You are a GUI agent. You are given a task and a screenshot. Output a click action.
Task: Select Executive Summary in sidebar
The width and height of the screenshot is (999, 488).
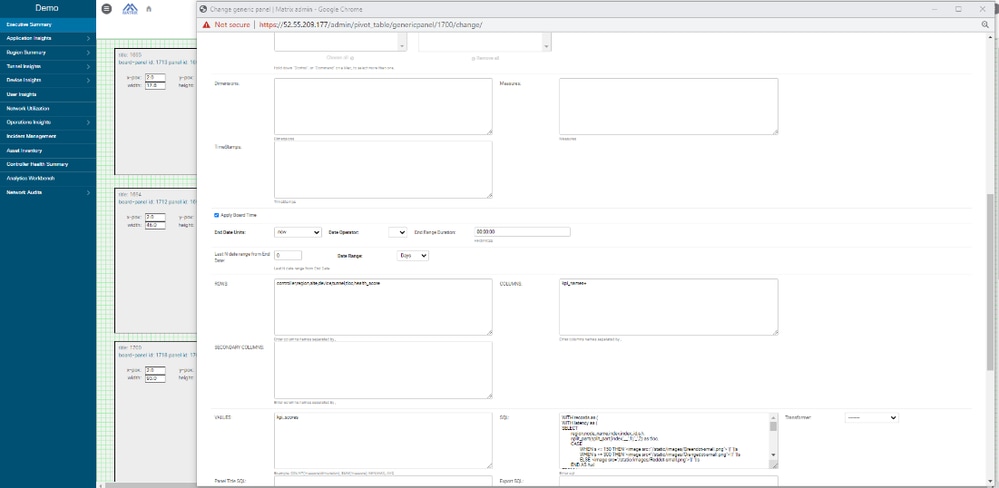(48, 25)
